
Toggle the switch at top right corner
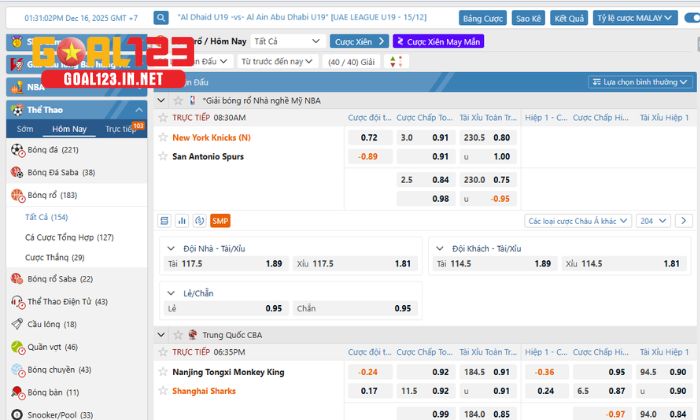tap(692, 18)
